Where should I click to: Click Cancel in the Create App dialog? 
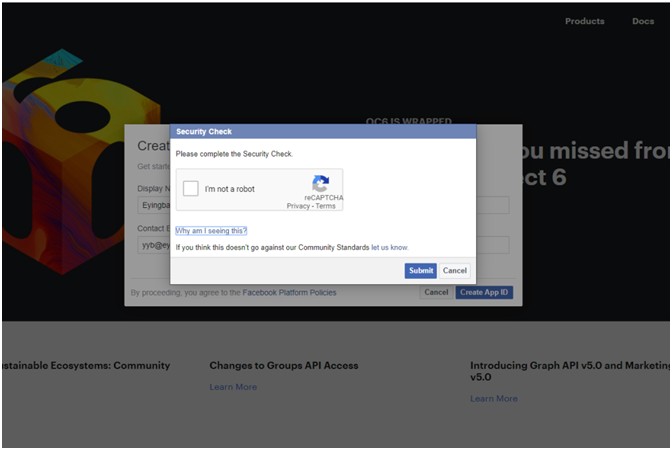(x=436, y=292)
